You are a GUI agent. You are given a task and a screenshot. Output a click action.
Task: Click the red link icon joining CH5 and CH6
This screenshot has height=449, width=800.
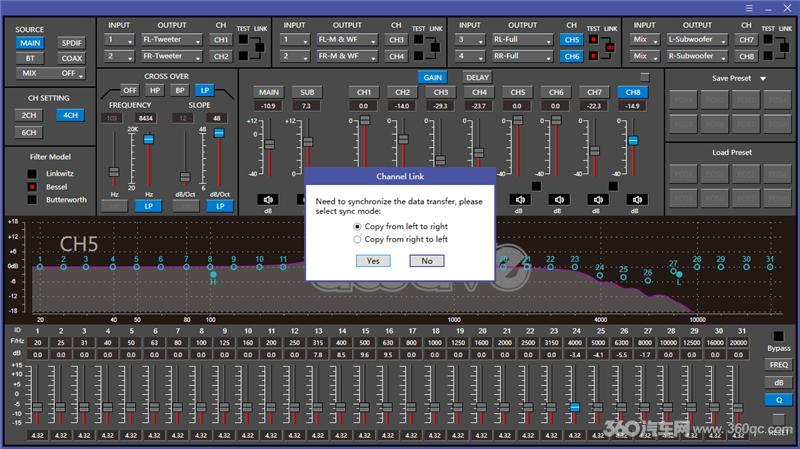(x=610, y=47)
